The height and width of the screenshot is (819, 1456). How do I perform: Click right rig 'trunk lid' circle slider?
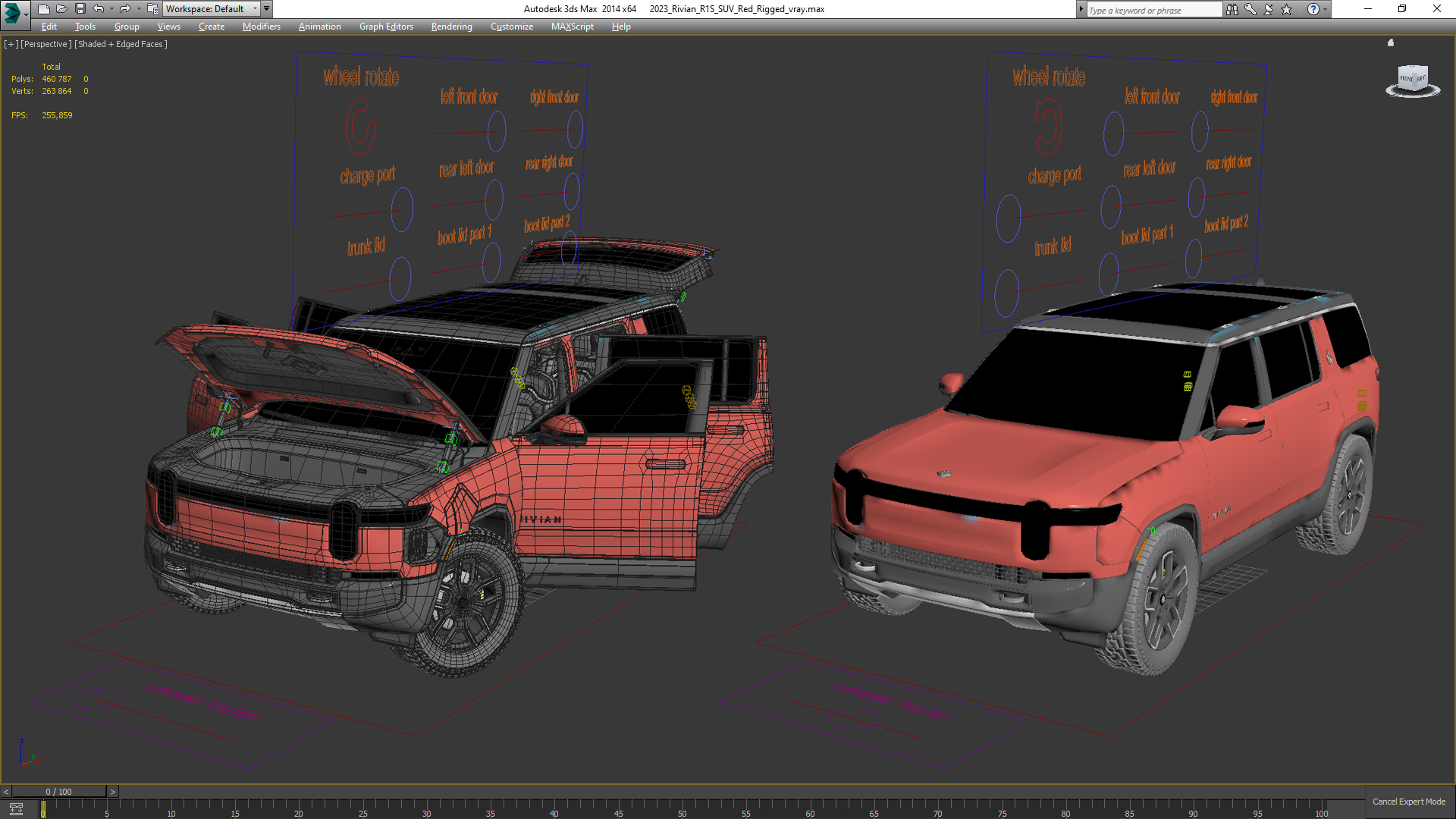[x=1006, y=293]
